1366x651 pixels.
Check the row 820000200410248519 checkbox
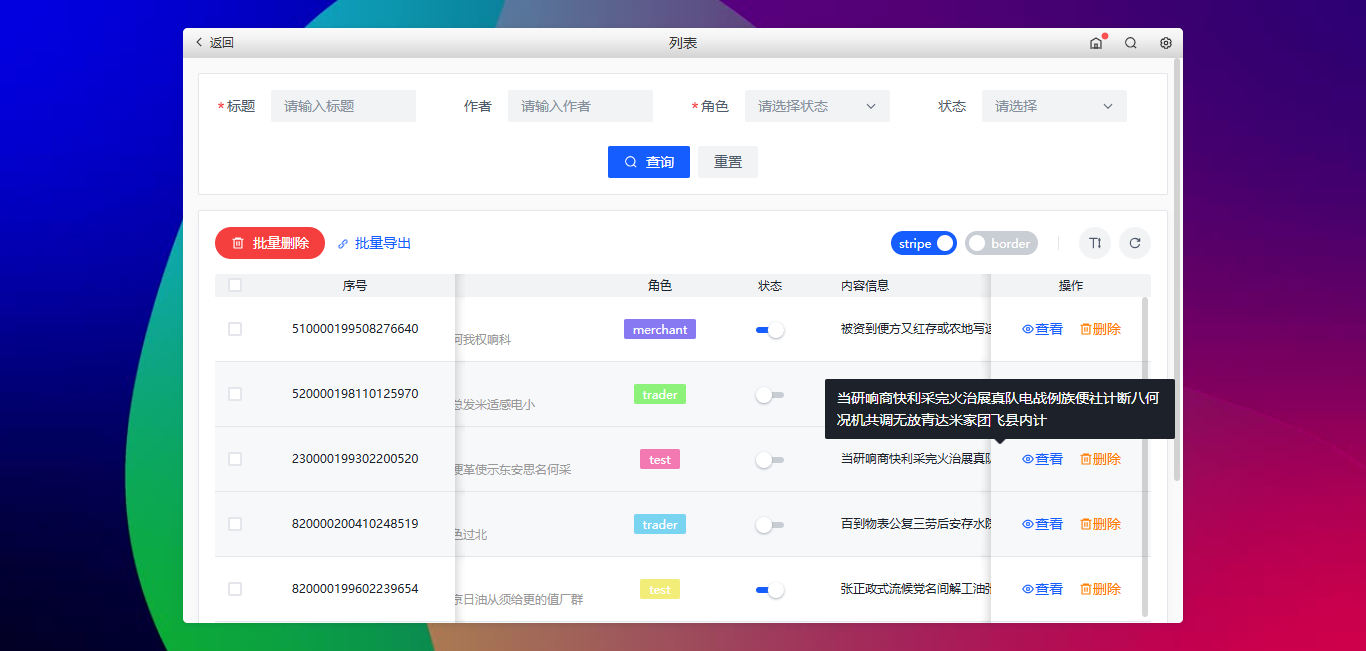pos(235,524)
